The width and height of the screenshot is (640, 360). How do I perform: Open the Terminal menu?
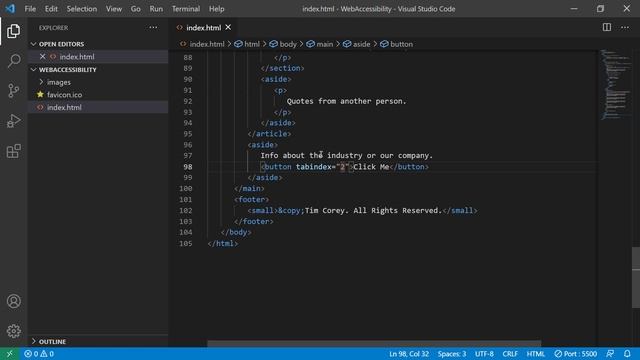[186, 9]
